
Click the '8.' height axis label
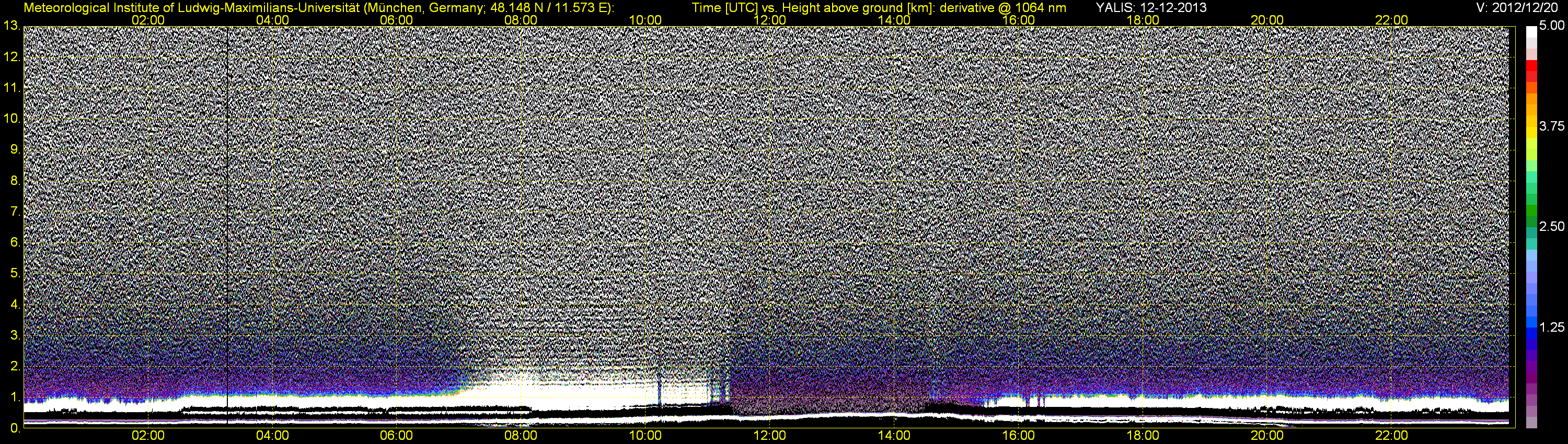[x=15, y=181]
